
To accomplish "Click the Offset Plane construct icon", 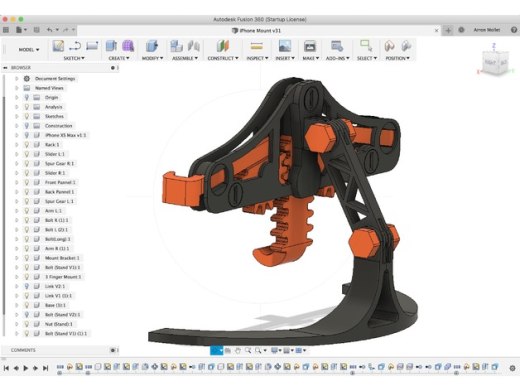I will point(223,46).
